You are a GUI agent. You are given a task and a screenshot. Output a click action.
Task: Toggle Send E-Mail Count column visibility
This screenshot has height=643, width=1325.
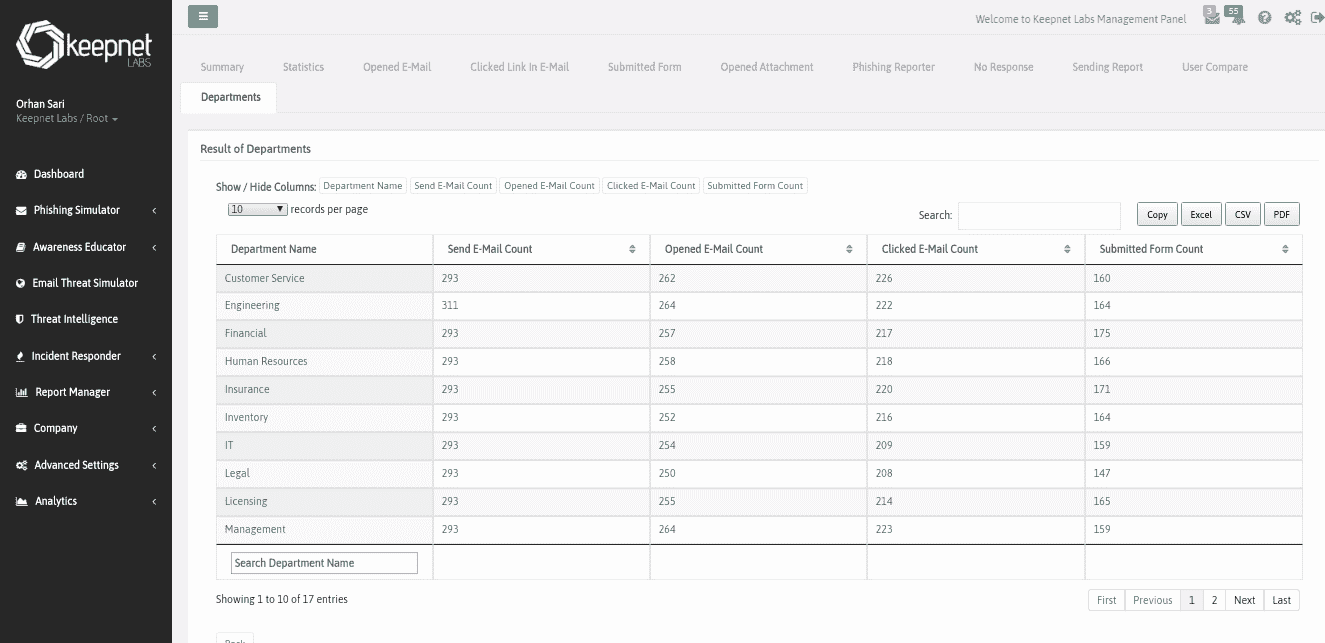[x=453, y=186]
